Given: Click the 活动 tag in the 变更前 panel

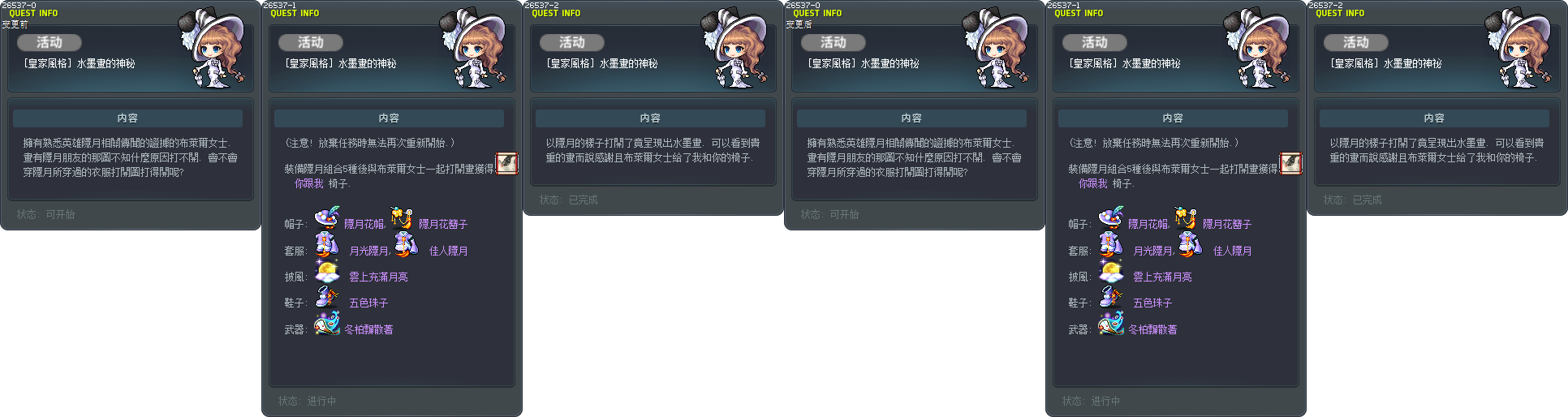Looking at the screenshot, I should [50, 42].
